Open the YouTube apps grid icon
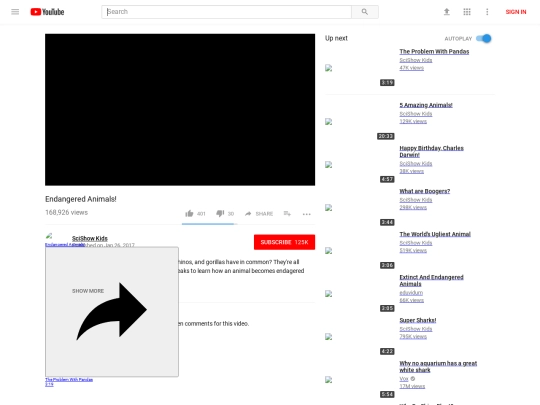Image resolution: width=540 pixels, height=405 pixels. pos(467,12)
